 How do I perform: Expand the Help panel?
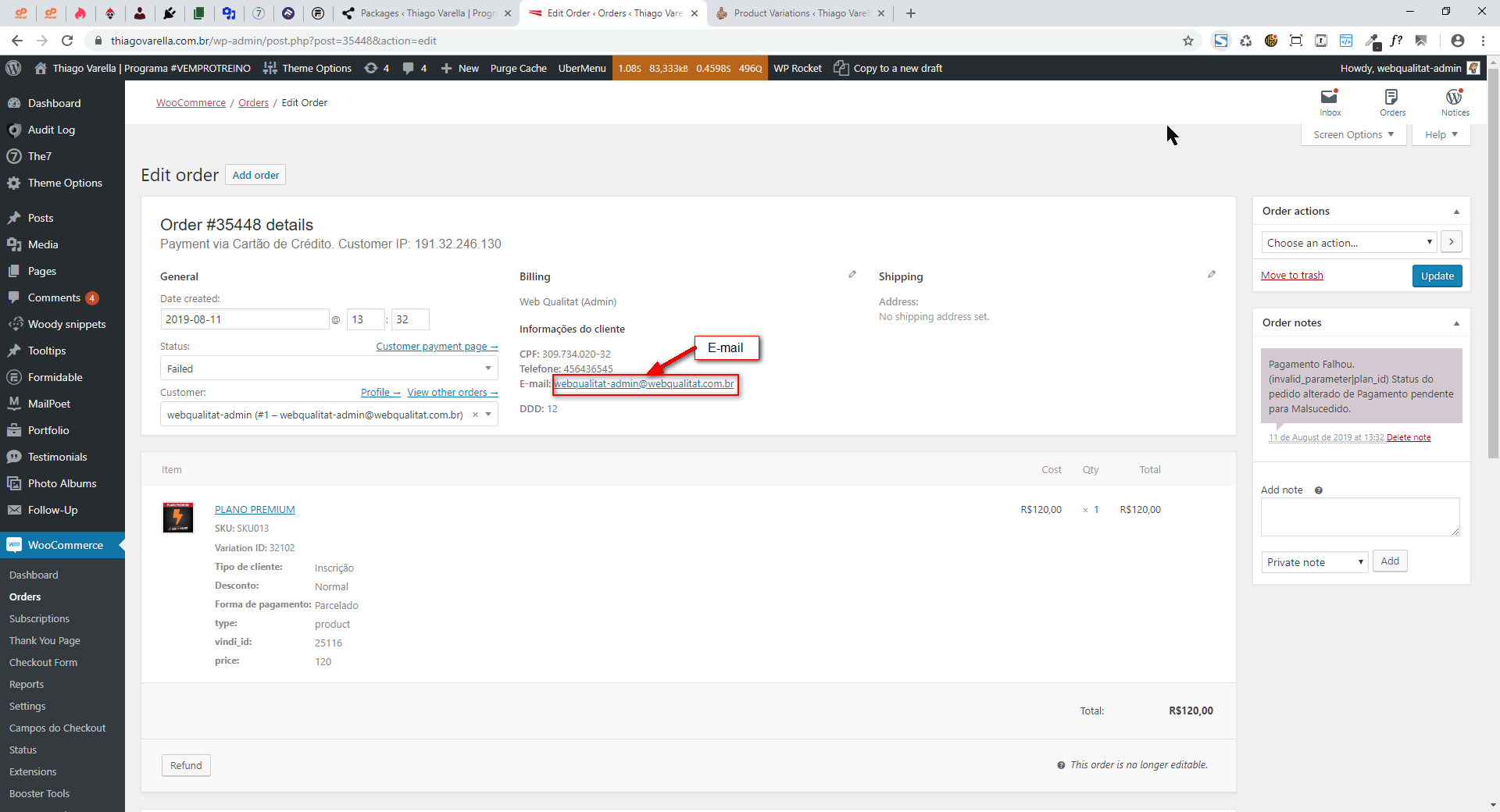(x=1441, y=135)
